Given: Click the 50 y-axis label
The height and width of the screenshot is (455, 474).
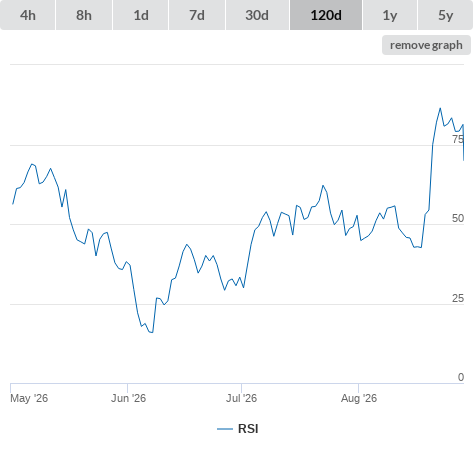Looking at the screenshot, I should point(458,218).
